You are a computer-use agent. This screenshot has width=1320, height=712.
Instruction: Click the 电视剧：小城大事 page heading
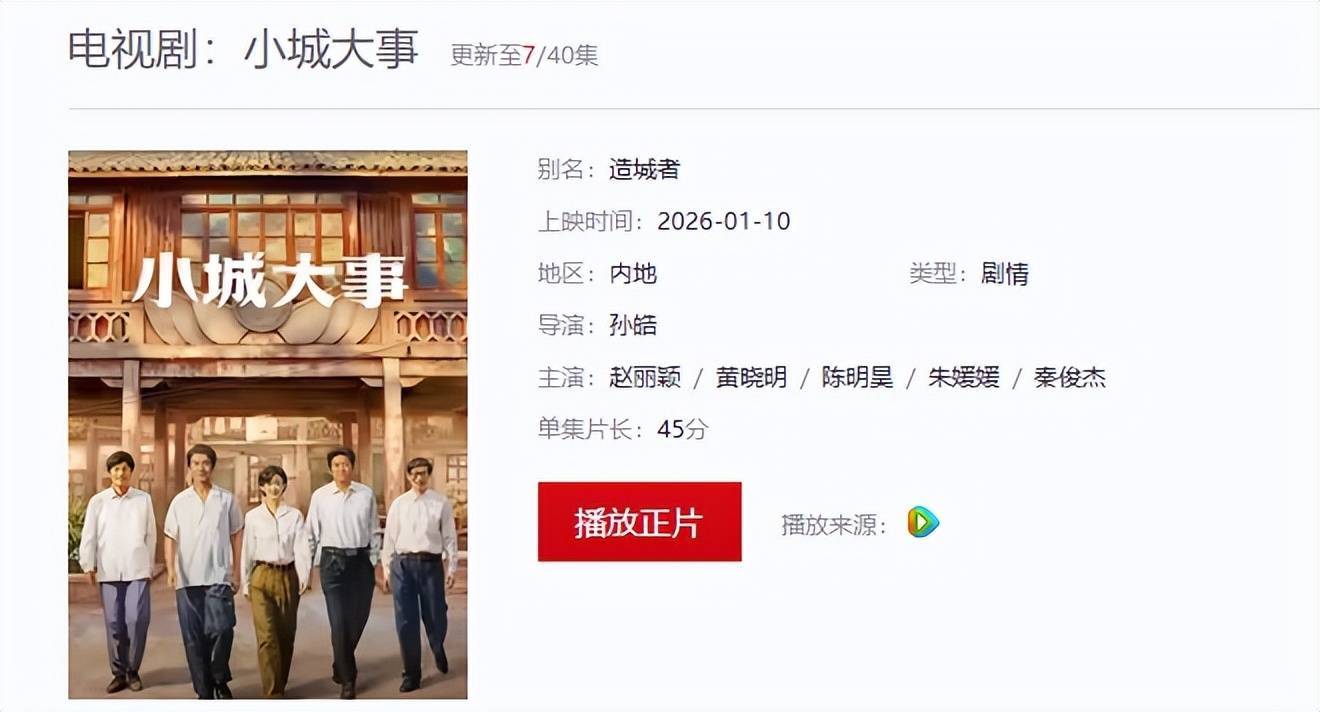[243, 48]
